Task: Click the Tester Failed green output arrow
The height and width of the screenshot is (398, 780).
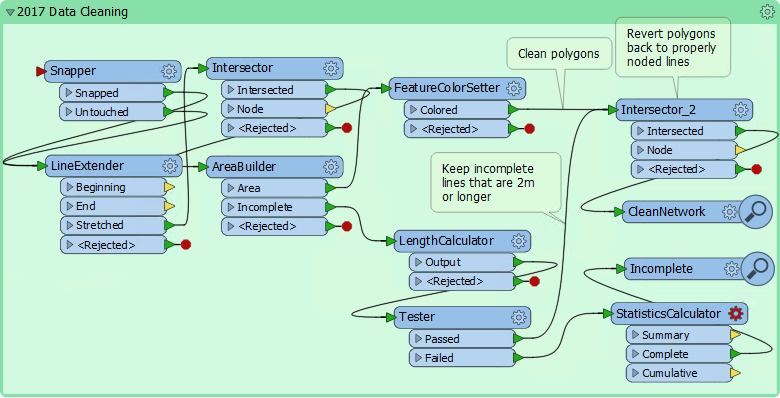Action: (x=518, y=358)
